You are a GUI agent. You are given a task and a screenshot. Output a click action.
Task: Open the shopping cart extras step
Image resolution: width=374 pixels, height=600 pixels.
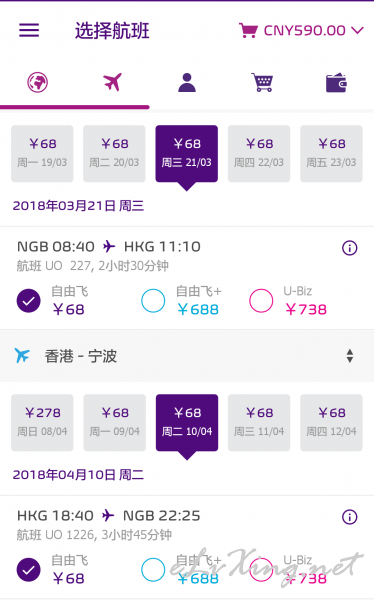point(262,82)
